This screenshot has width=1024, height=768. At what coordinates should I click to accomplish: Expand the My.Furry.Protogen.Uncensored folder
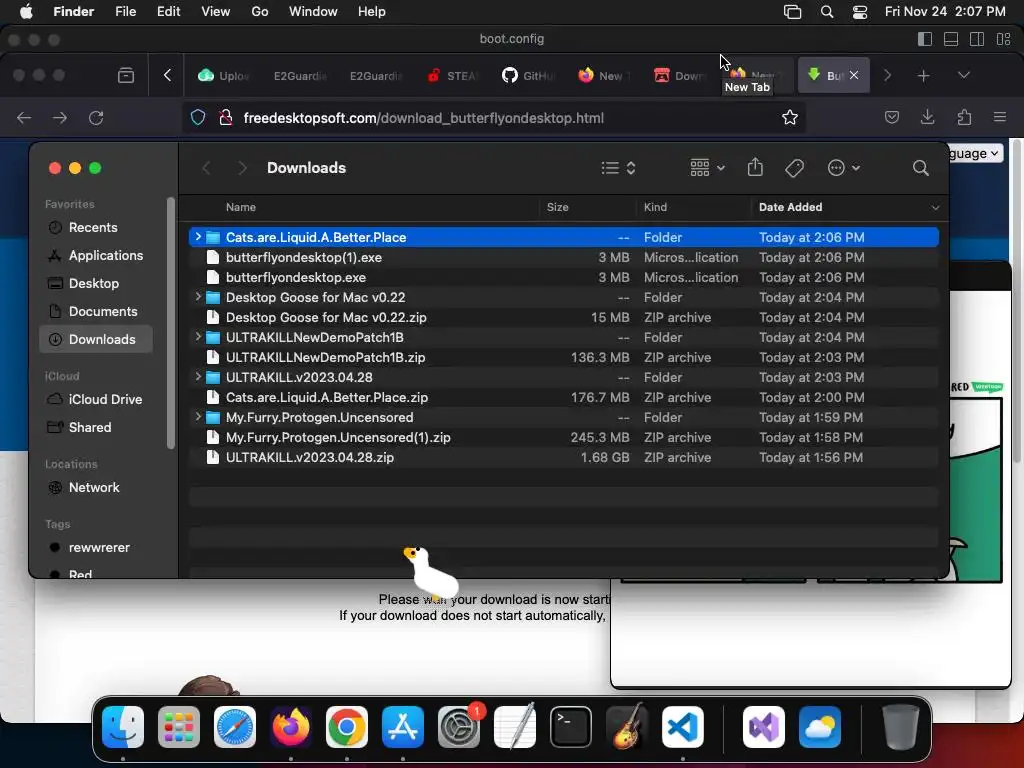pos(198,417)
